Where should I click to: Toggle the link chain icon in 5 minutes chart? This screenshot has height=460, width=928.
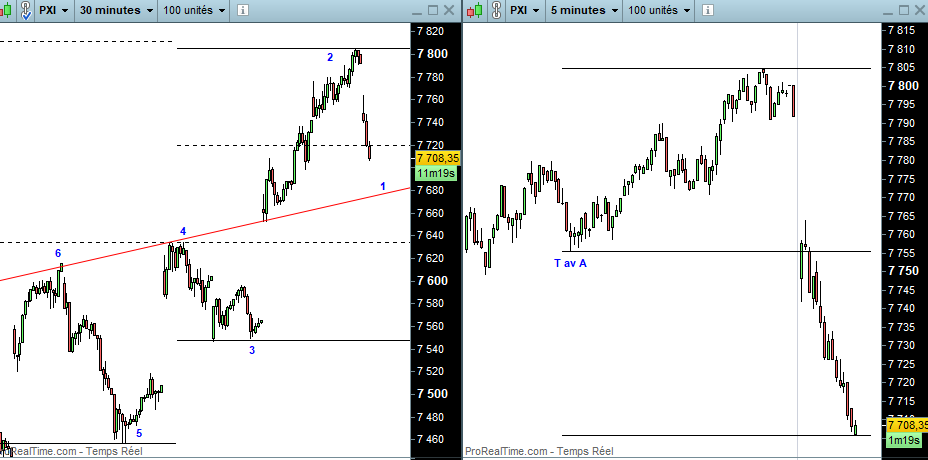[x=496, y=10]
